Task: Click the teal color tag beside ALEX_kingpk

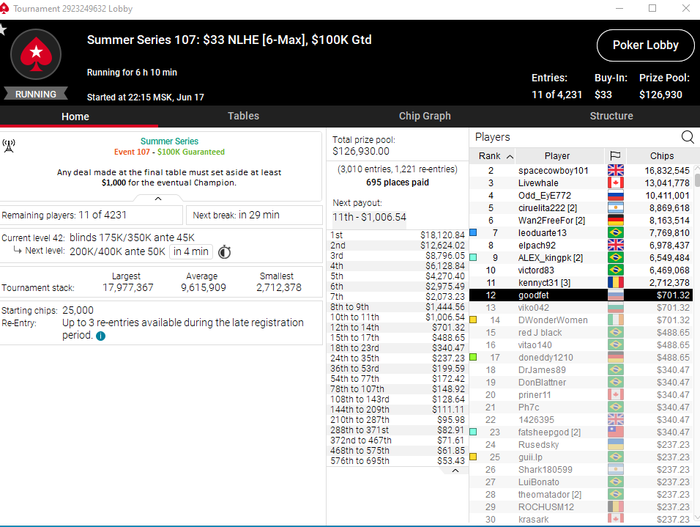Action: (x=473, y=257)
